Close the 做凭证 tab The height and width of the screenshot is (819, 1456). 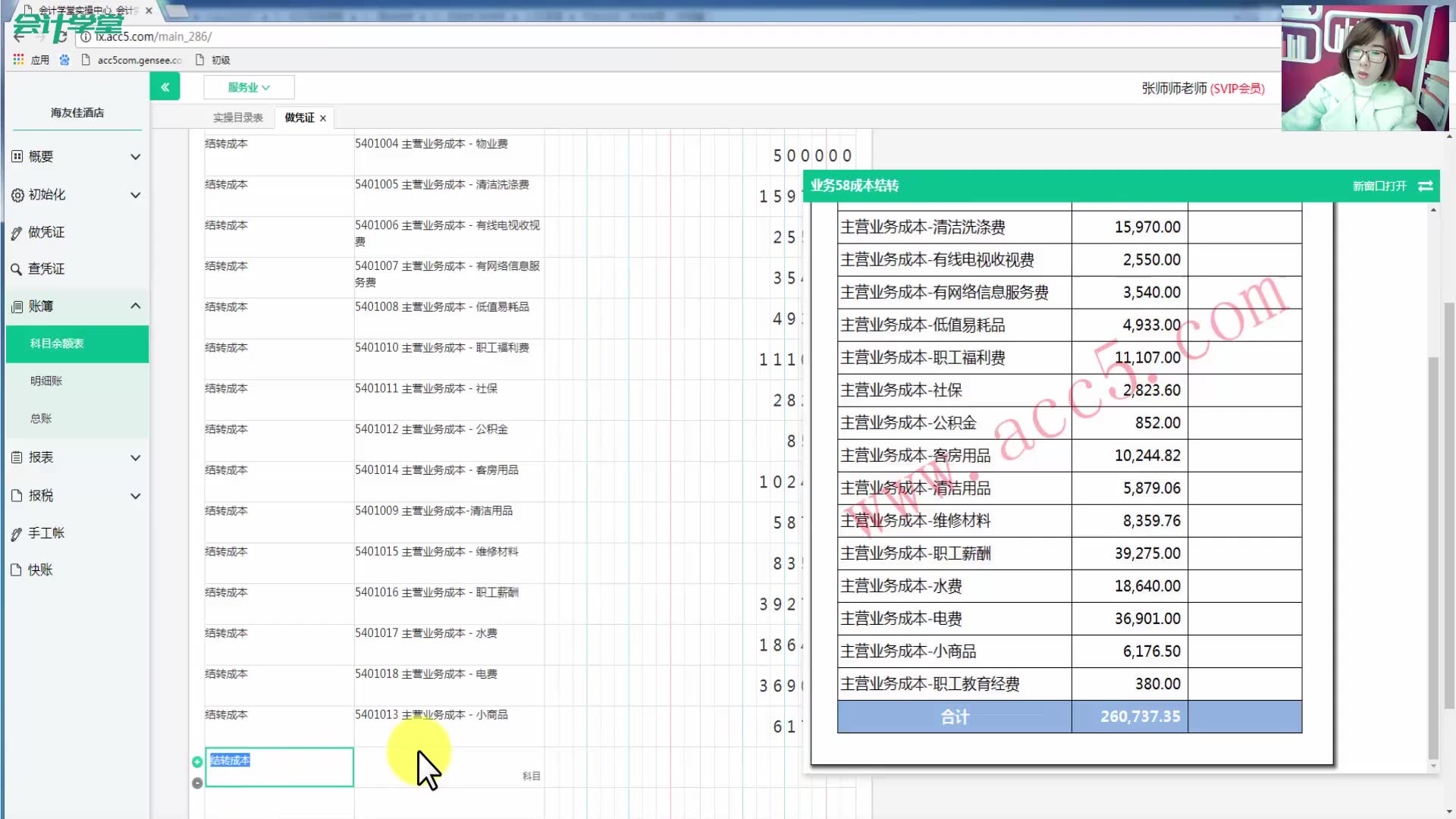point(323,118)
